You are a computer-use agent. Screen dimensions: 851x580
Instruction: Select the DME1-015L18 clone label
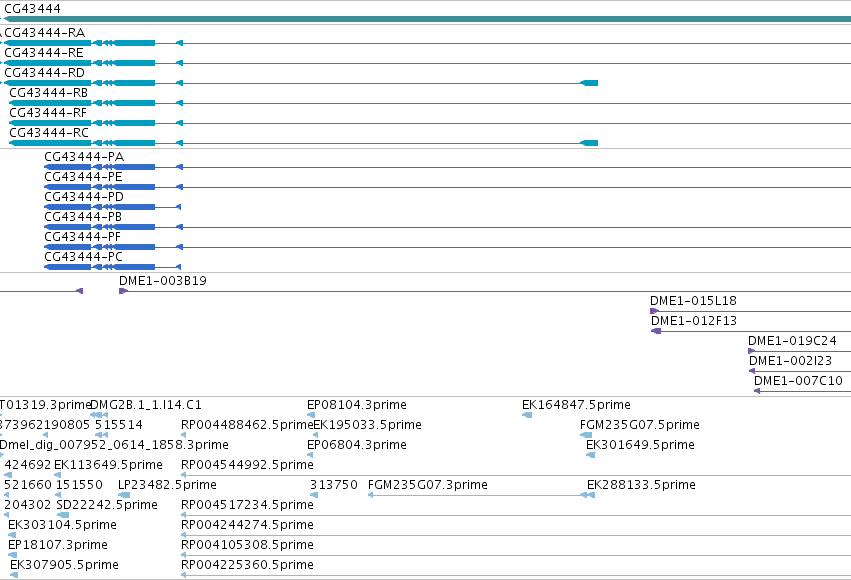click(694, 301)
